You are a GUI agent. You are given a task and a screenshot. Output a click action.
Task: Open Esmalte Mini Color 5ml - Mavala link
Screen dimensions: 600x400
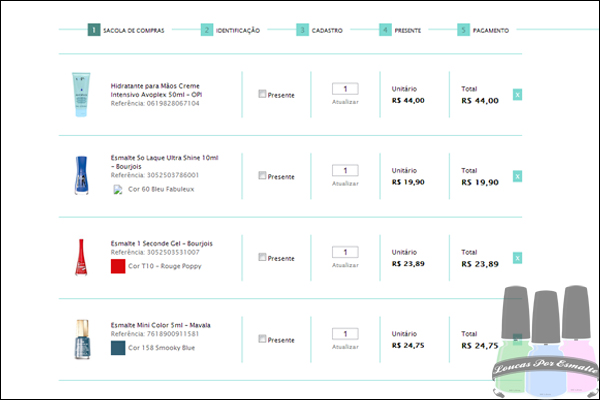coord(161,325)
